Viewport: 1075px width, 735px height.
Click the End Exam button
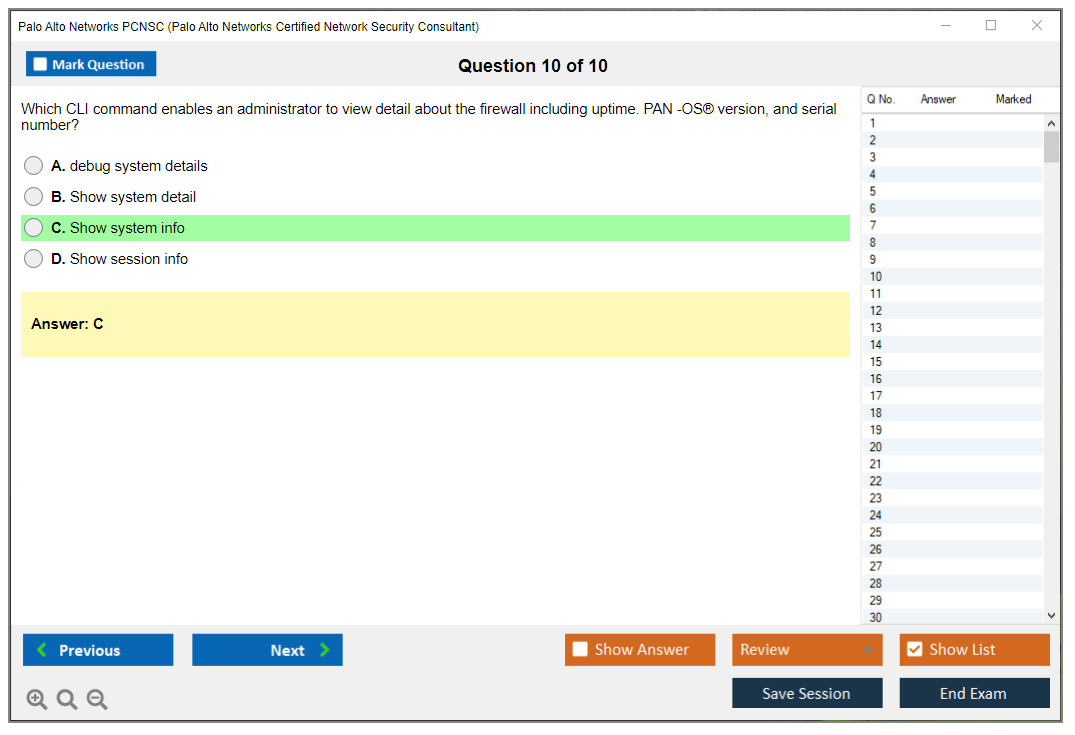(974, 693)
